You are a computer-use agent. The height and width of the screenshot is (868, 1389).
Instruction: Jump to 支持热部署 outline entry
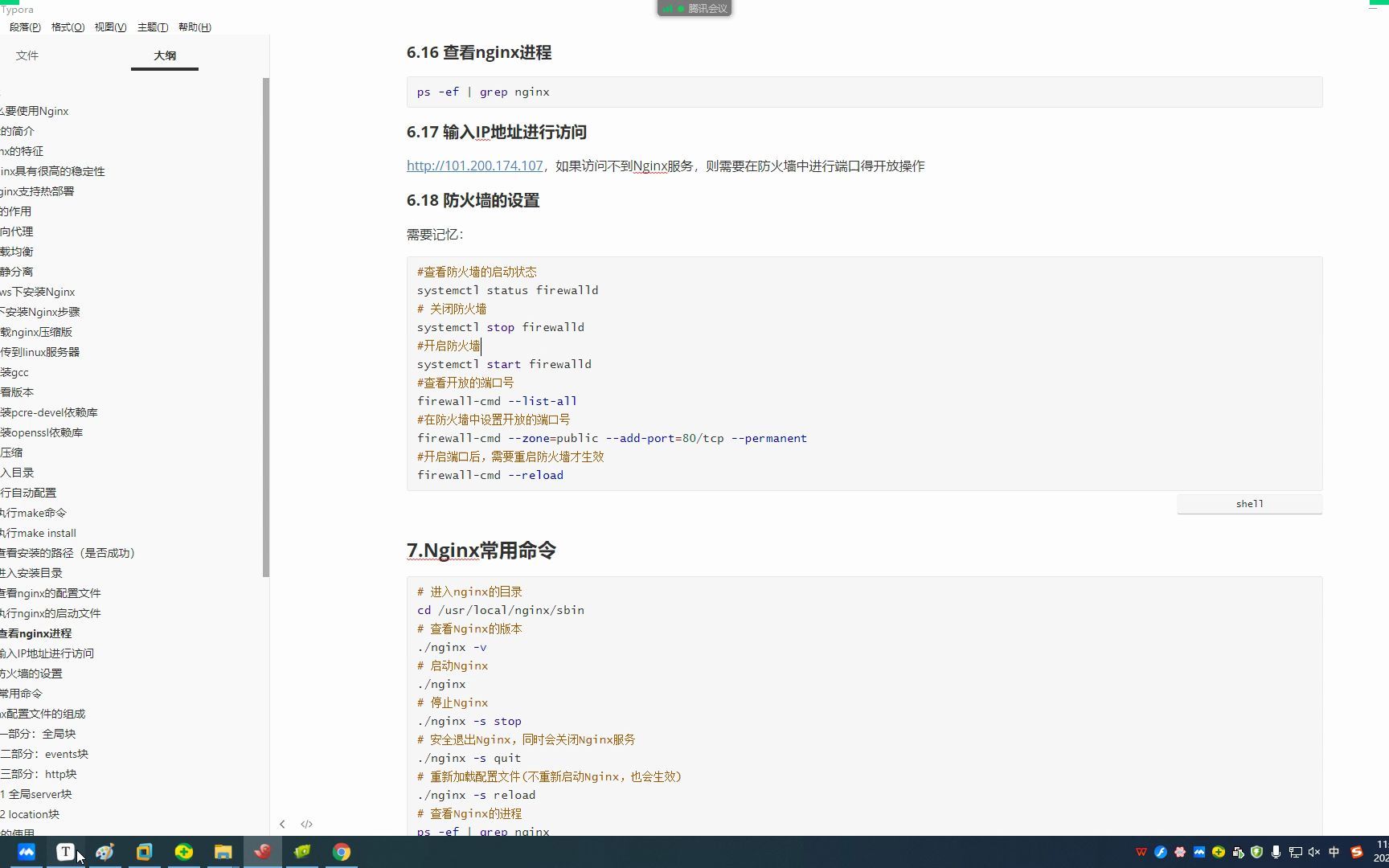tap(37, 191)
